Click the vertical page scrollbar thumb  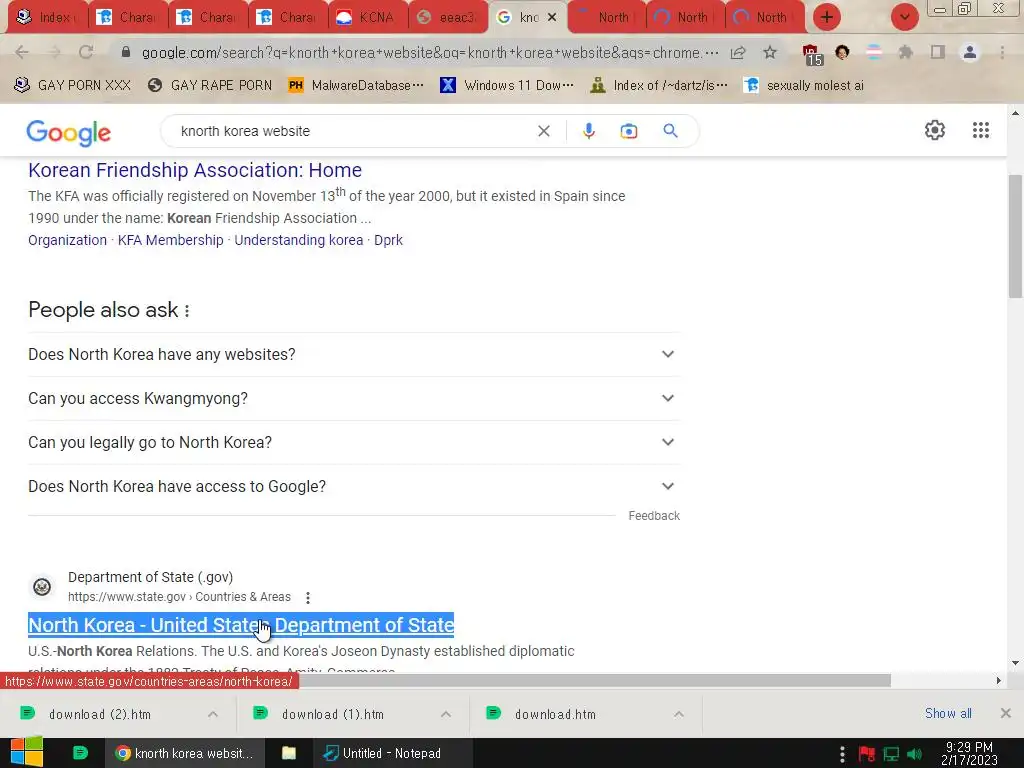pos(1015,235)
